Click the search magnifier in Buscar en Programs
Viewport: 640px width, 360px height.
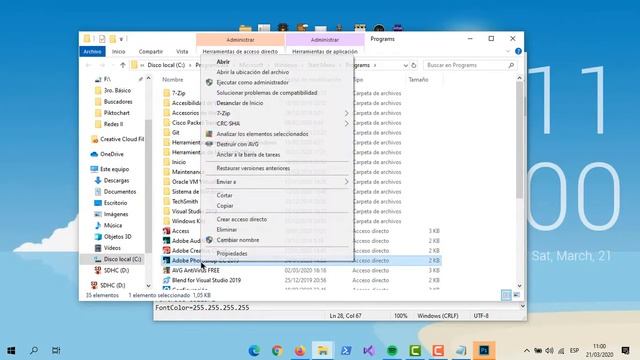511,65
